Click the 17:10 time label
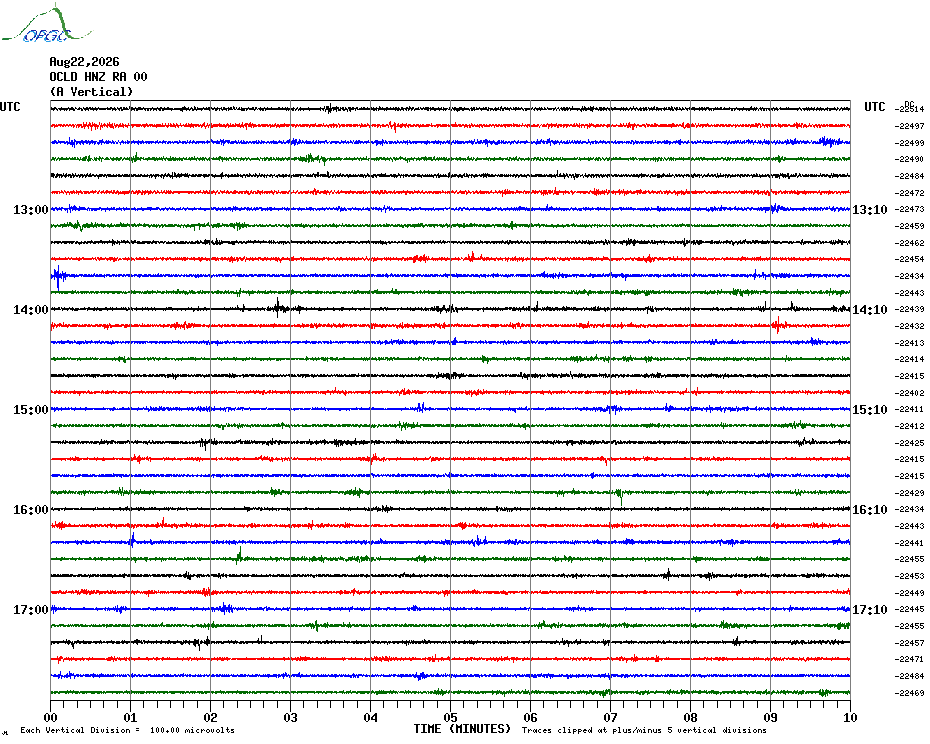Screen dimensions: 930x744 tap(870, 610)
